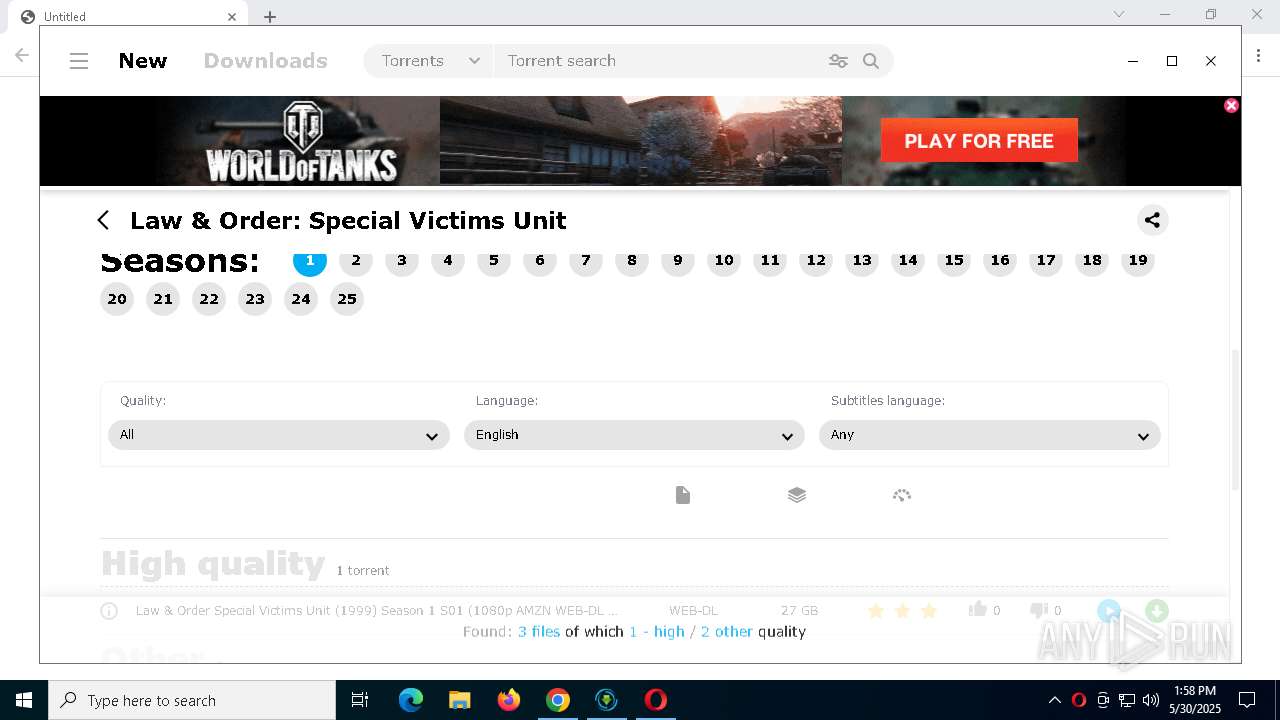Click the World of Tanks banner logo
Viewport: 1280px width, 720px height.
tap(302, 141)
